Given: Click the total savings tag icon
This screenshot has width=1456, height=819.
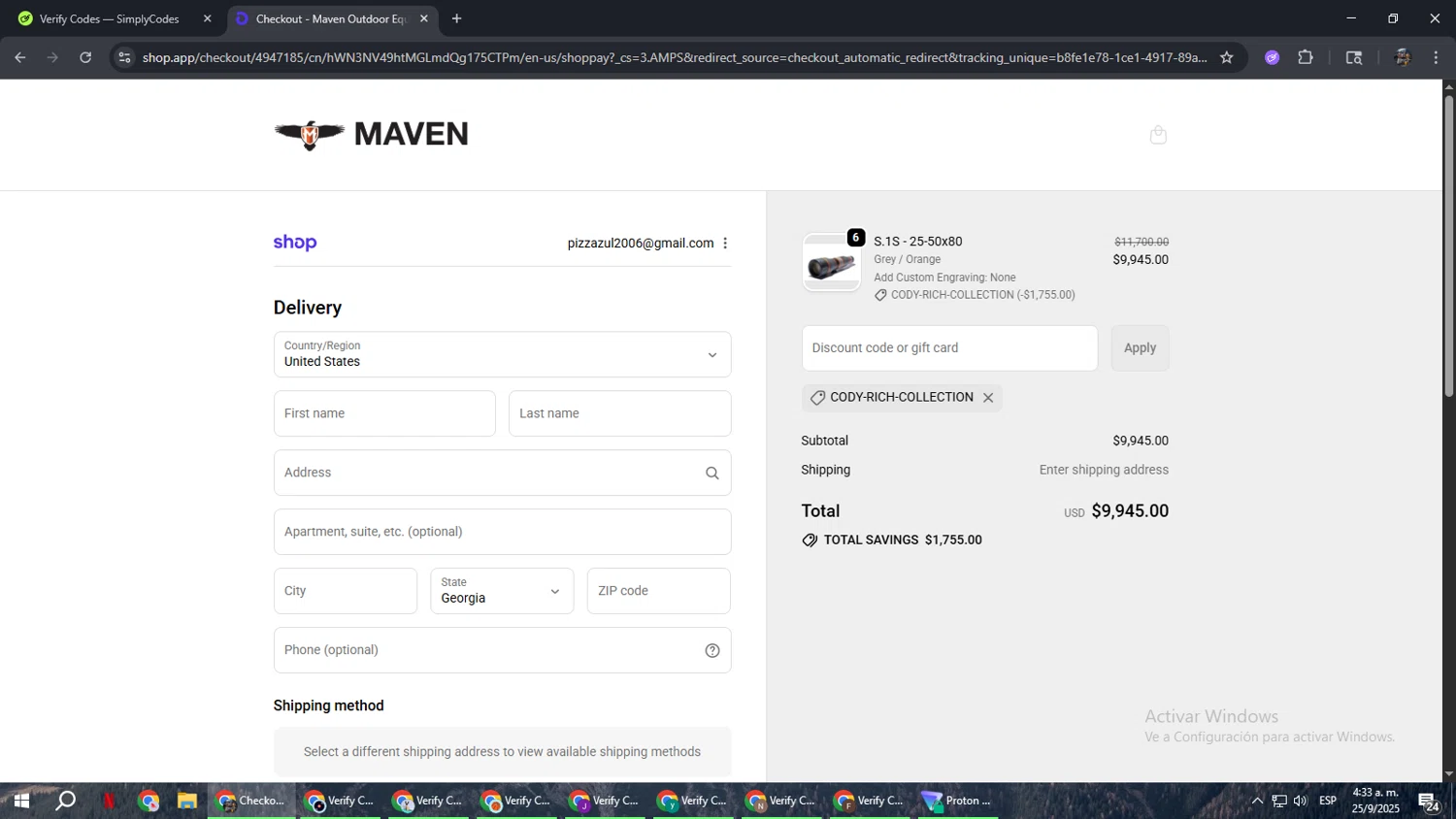Looking at the screenshot, I should (x=810, y=541).
